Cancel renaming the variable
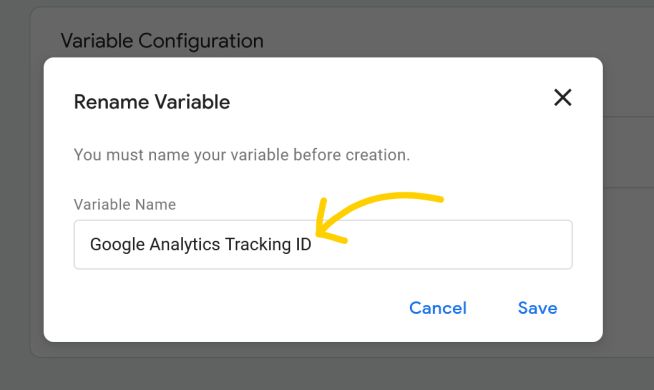654x390 pixels. [x=438, y=308]
